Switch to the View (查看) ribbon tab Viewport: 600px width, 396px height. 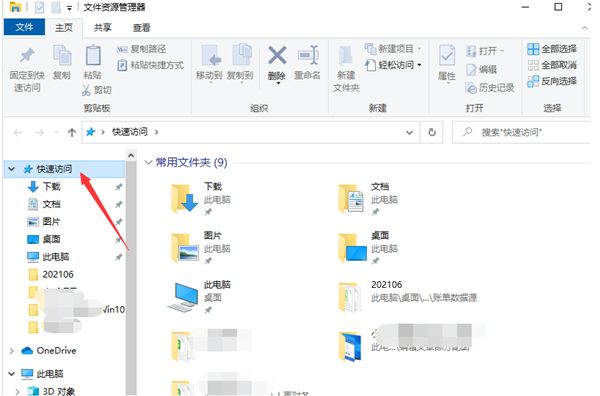142,28
